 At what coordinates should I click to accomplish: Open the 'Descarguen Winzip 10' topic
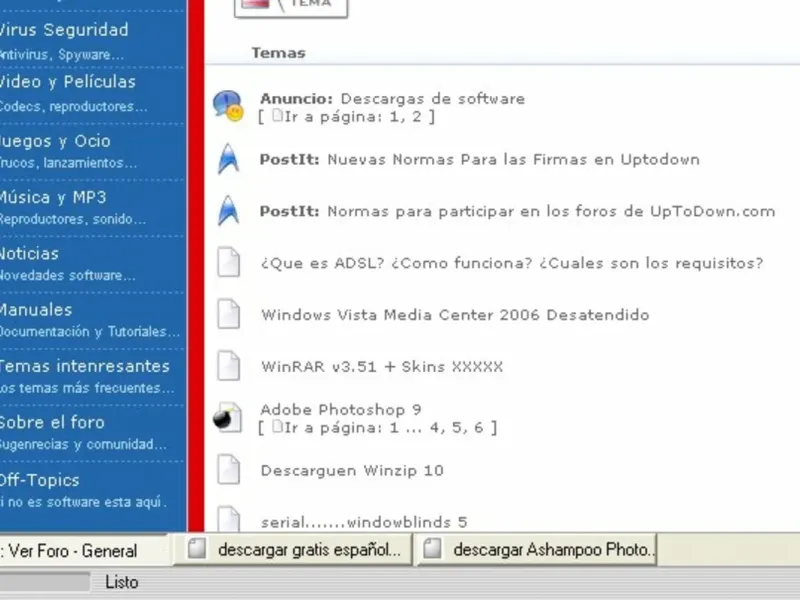352,470
